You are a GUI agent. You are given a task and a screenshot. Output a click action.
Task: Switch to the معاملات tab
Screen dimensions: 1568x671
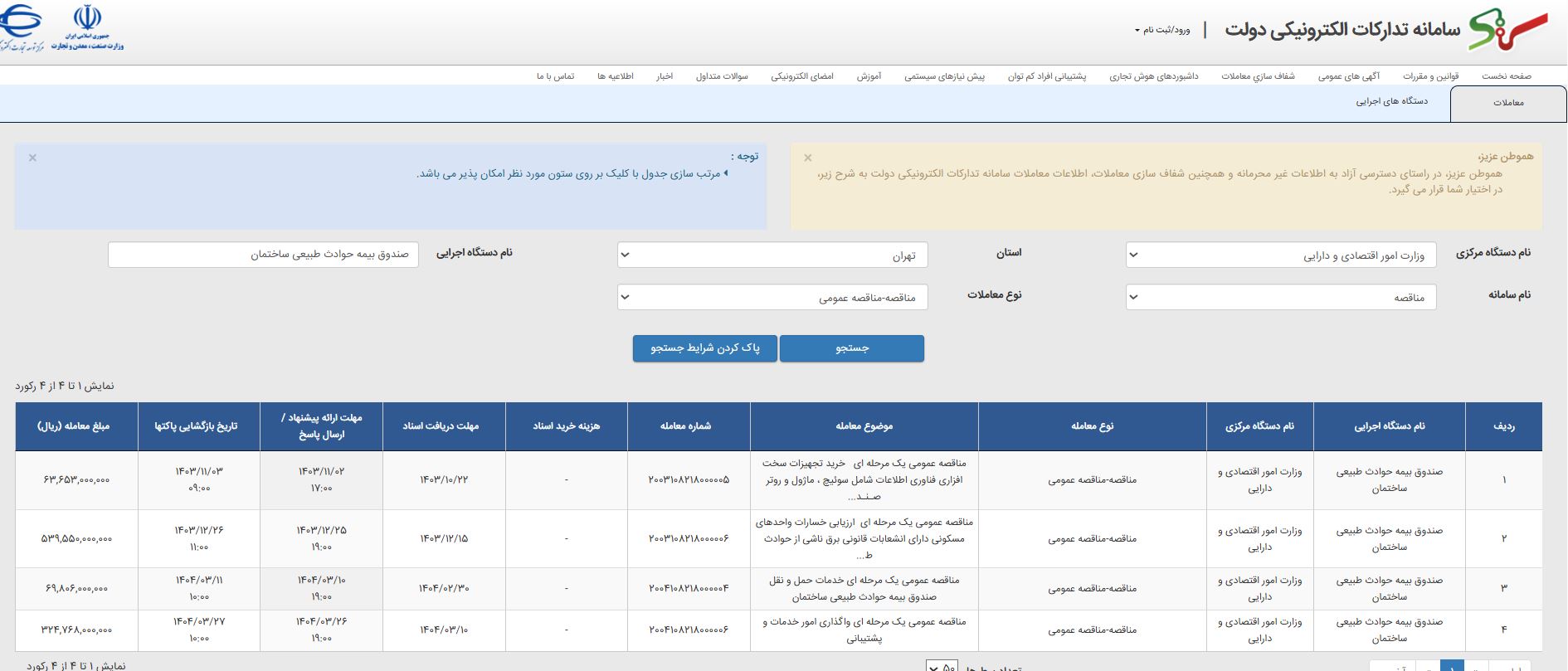(x=1507, y=103)
